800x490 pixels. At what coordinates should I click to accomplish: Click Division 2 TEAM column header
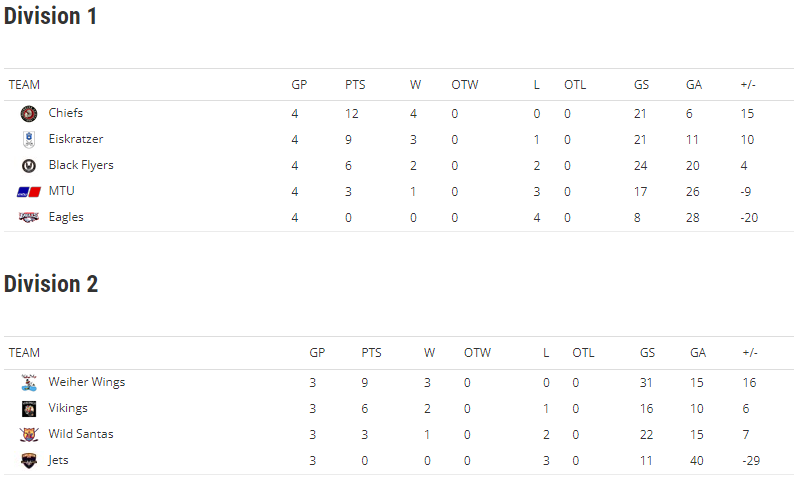click(x=24, y=353)
